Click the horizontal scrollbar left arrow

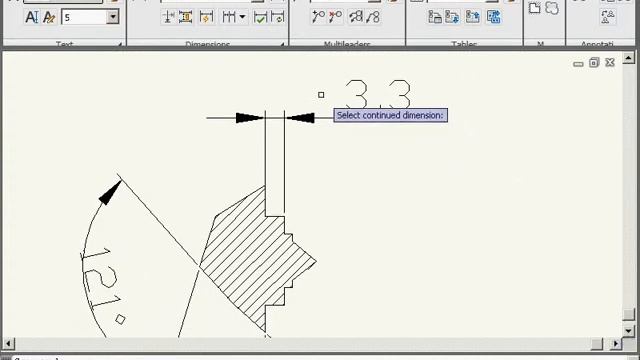[x=9, y=344]
